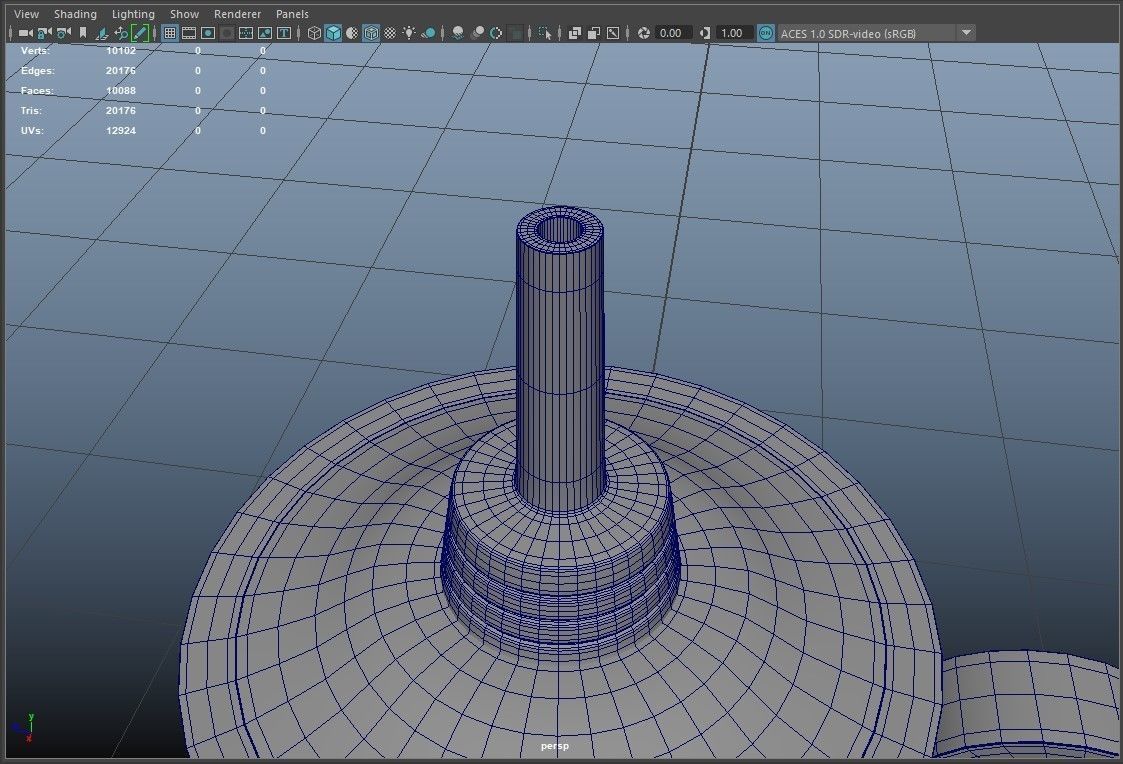1123x764 pixels.
Task: Click the Faces count 10088
Action: click(x=120, y=91)
